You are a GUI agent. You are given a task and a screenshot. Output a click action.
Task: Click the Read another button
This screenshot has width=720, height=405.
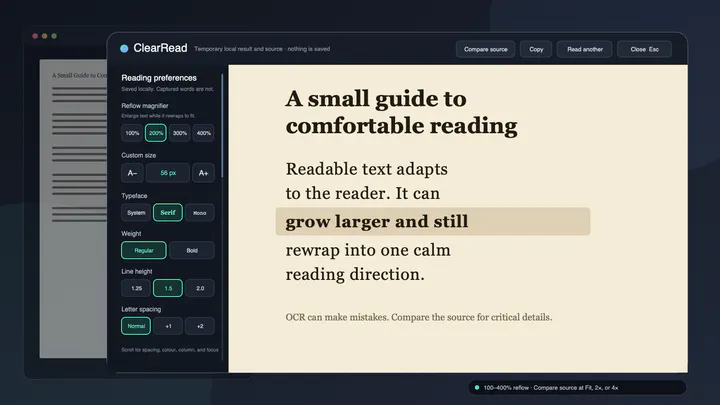tap(585, 49)
